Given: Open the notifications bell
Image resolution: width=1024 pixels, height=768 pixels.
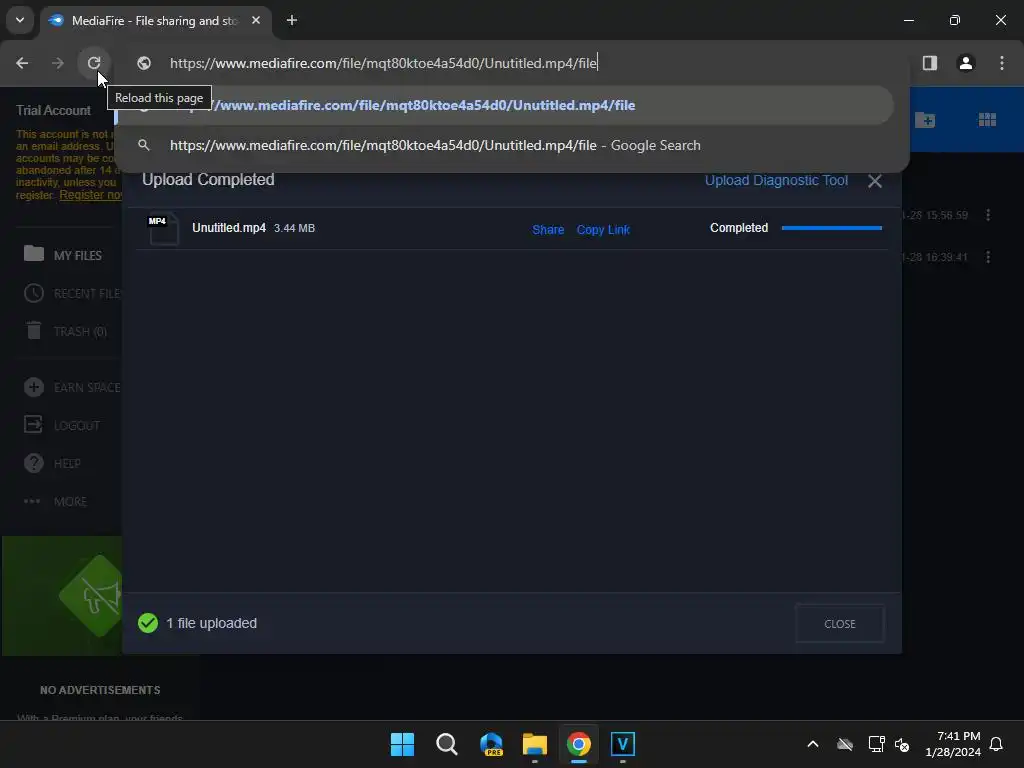Looking at the screenshot, I should [x=996, y=744].
